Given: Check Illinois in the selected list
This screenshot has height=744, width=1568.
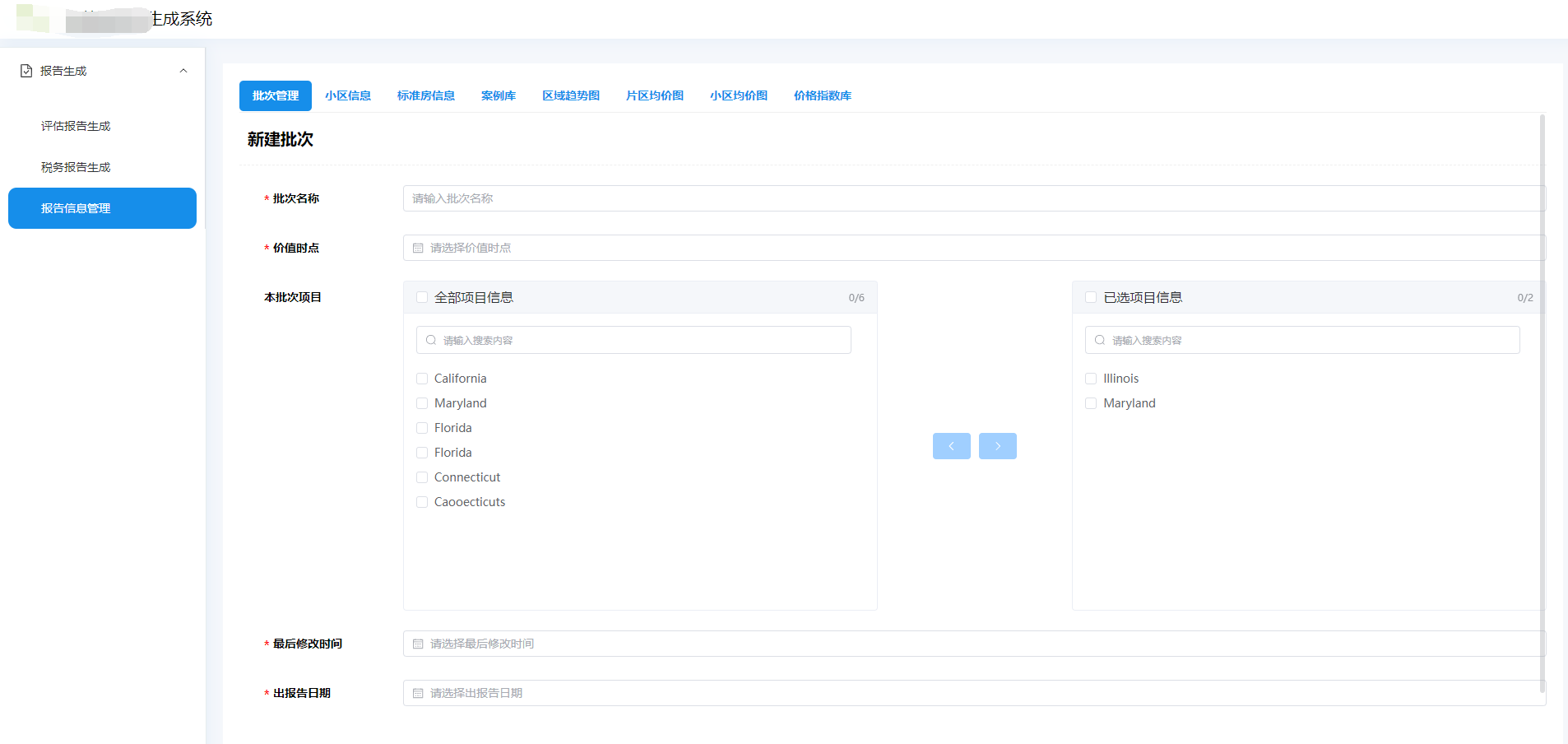Looking at the screenshot, I should pos(1091,379).
